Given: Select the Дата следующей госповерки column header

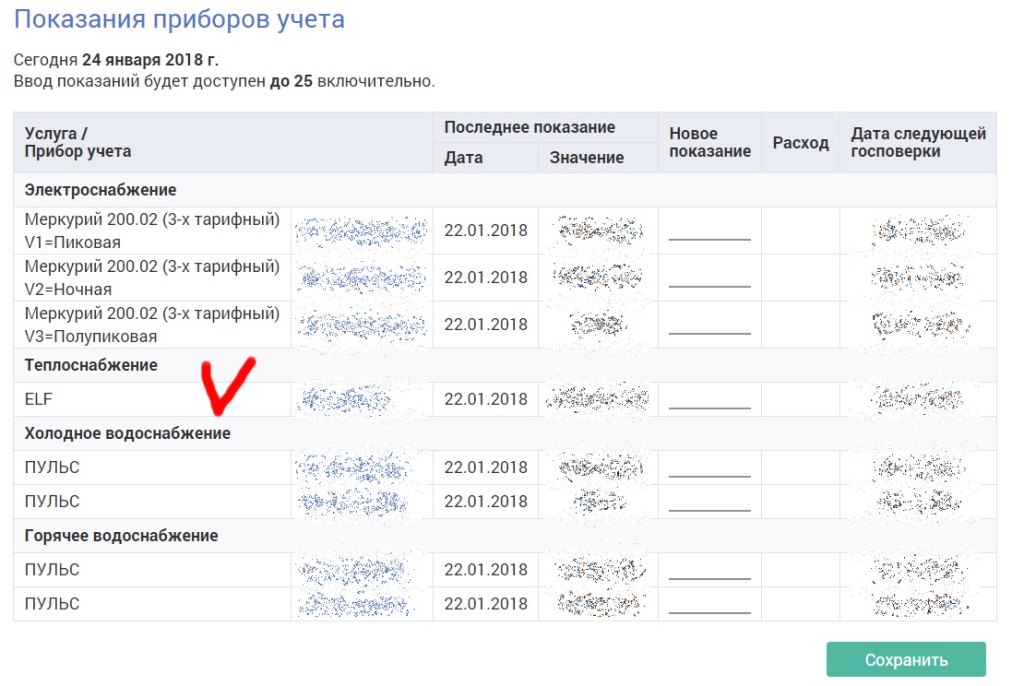Looking at the screenshot, I should click(918, 143).
